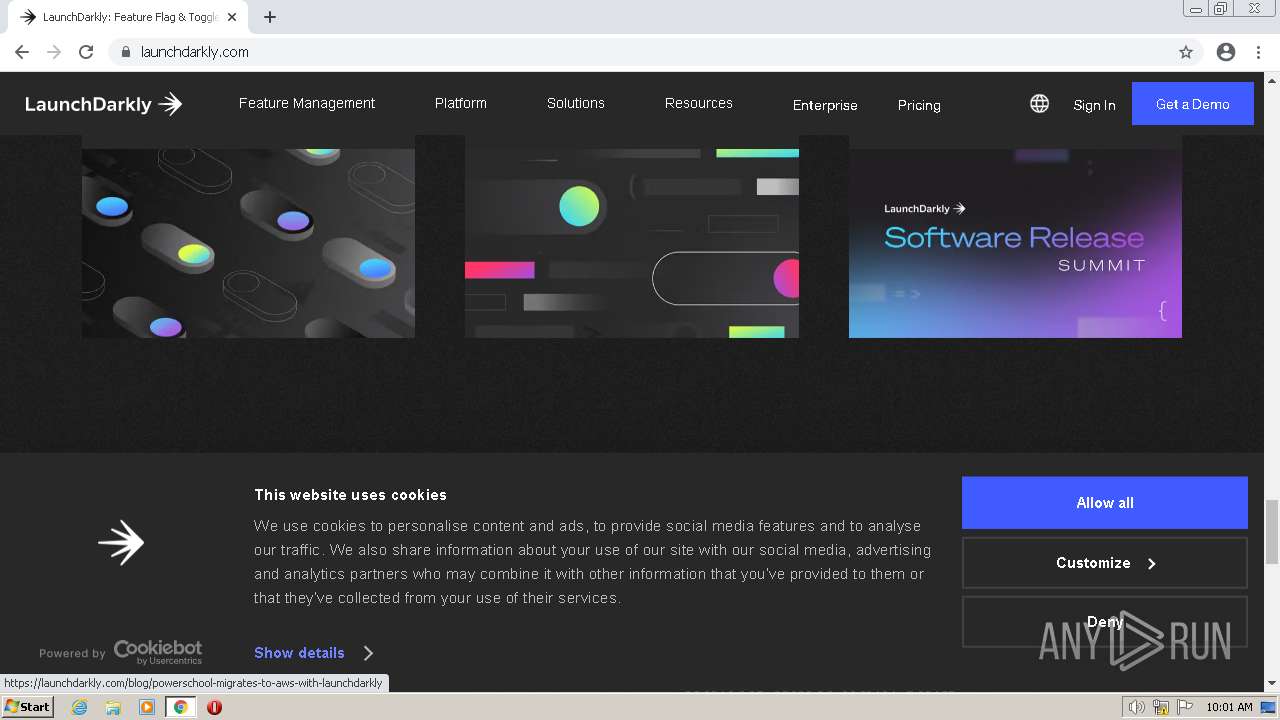This screenshot has height=720, width=1280.
Task: Accept cookies with Allow all
Action: point(1105,503)
